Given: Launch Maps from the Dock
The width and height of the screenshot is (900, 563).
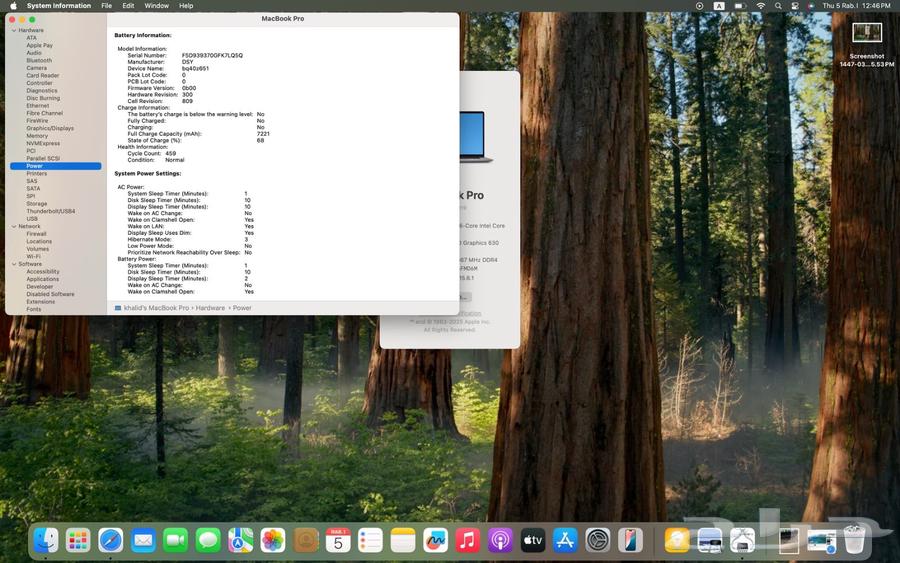Looking at the screenshot, I should click(x=240, y=540).
